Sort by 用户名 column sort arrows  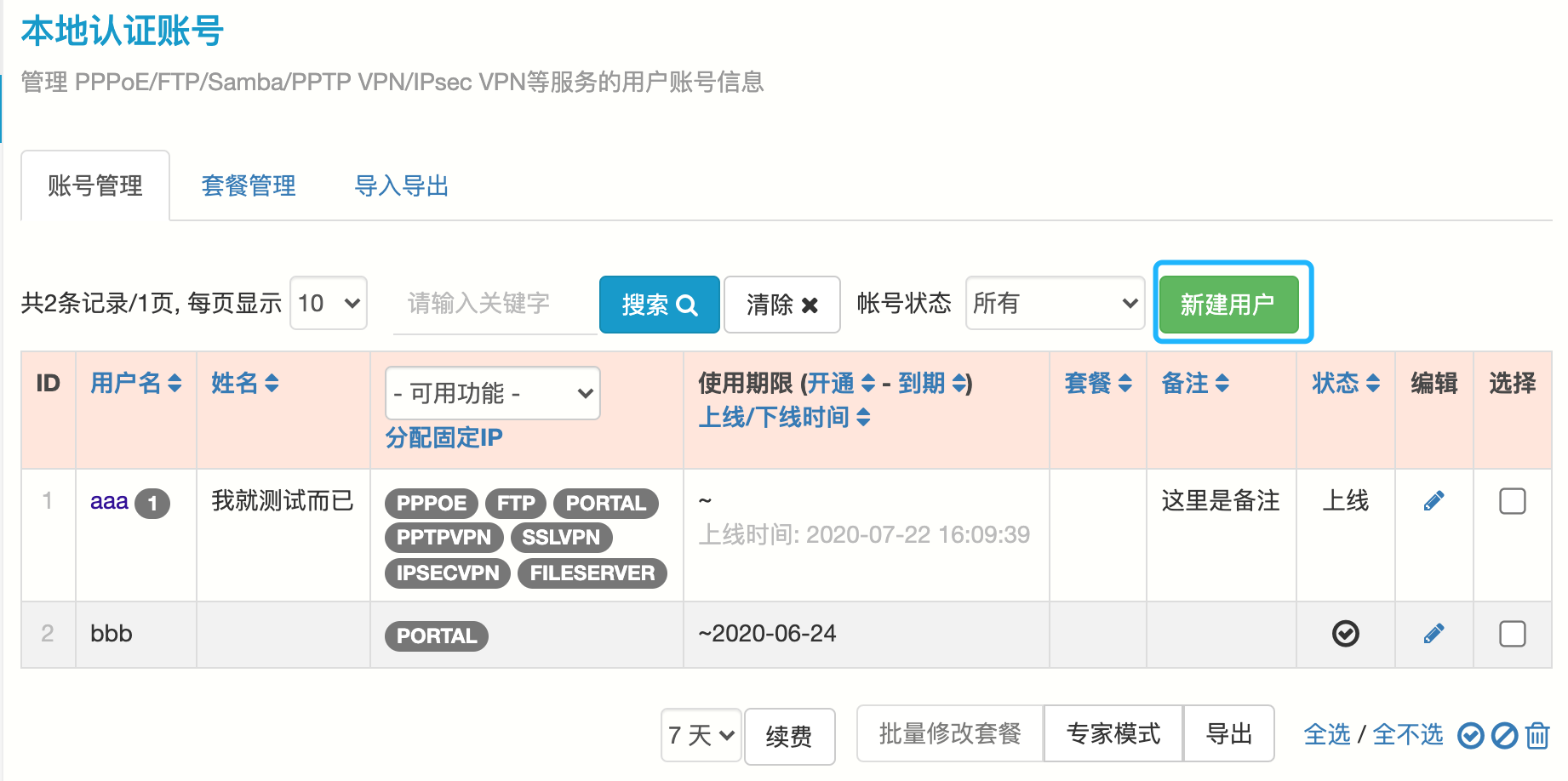click(175, 384)
